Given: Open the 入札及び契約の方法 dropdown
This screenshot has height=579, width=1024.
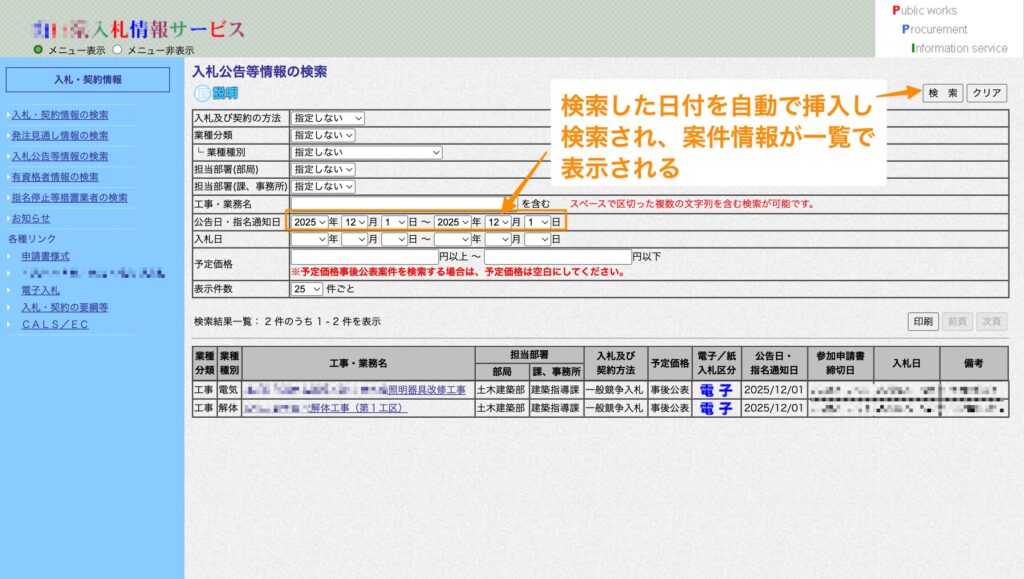Looking at the screenshot, I should point(328,118).
